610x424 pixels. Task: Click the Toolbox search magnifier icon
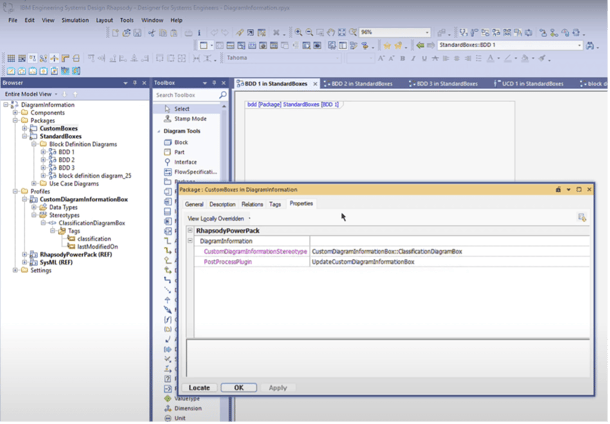point(223,95)
